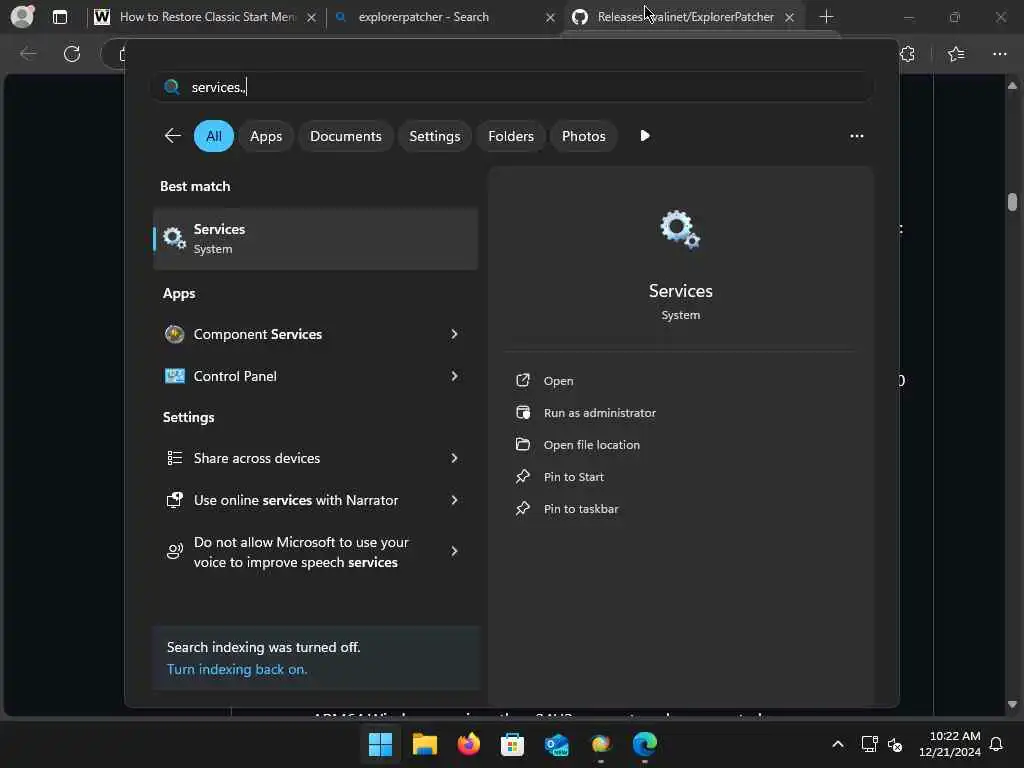Choose Run as administrator

point(600,413)
